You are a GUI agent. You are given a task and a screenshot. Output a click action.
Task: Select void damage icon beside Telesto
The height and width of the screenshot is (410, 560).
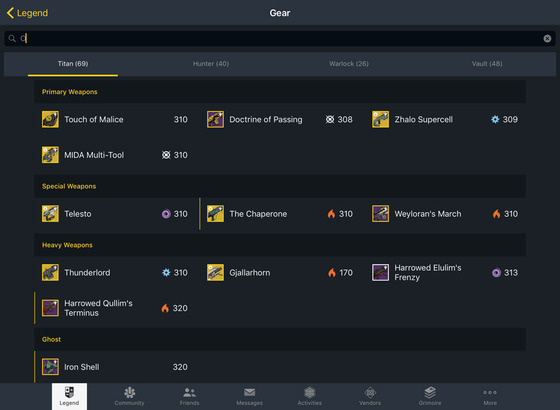coord(166,214)
